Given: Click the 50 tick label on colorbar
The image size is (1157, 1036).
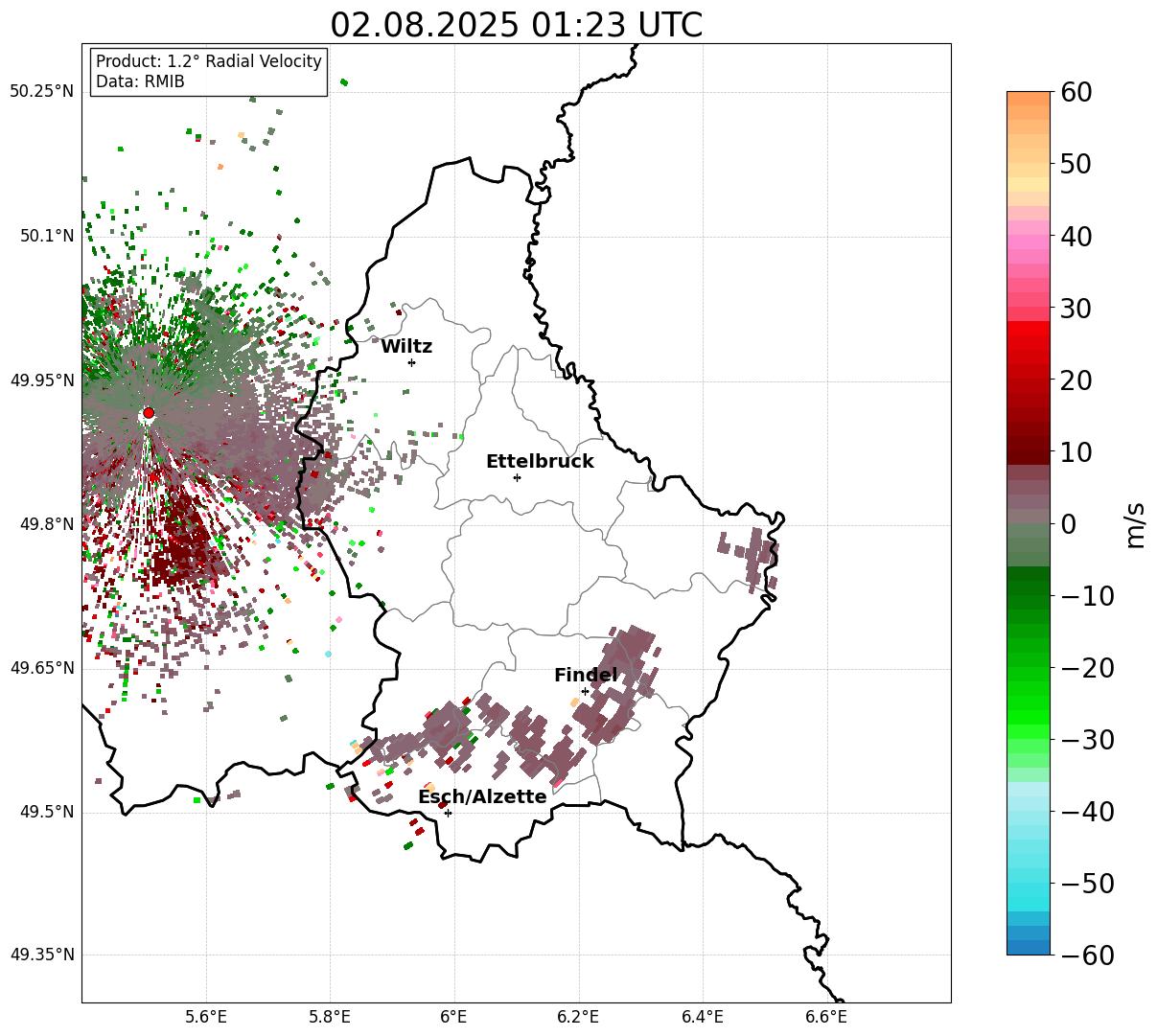Looking at the screenshot, I should (x=1075, y=164).
